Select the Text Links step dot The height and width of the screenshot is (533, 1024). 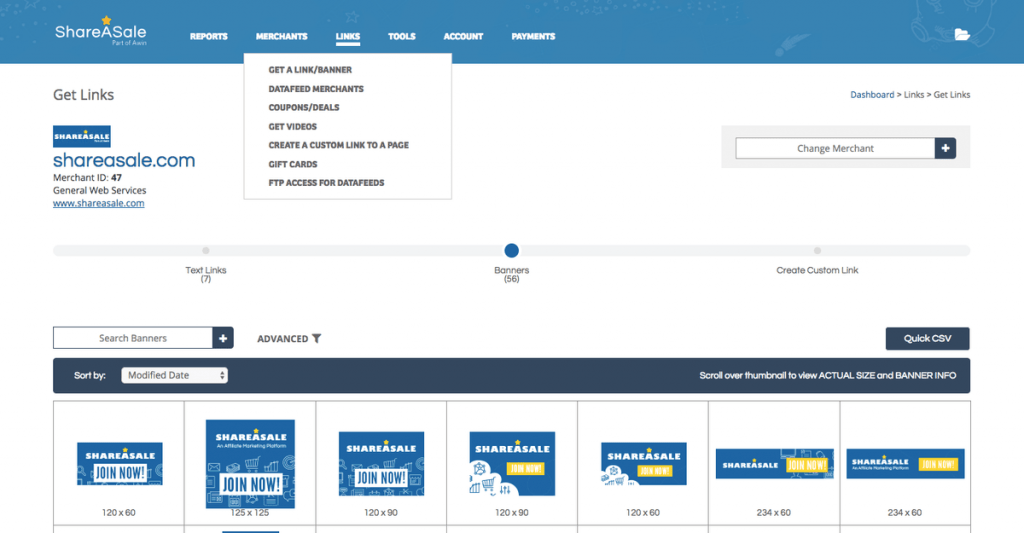click(206, 250)
